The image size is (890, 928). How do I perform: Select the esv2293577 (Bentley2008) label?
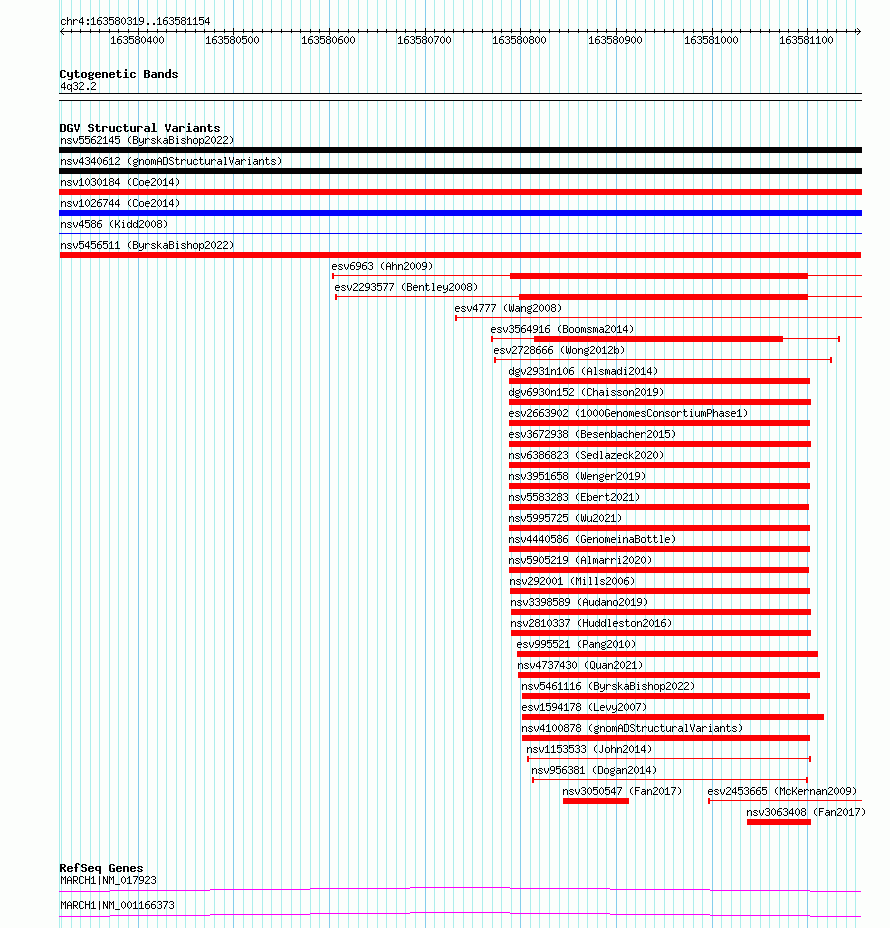(406, 287)
